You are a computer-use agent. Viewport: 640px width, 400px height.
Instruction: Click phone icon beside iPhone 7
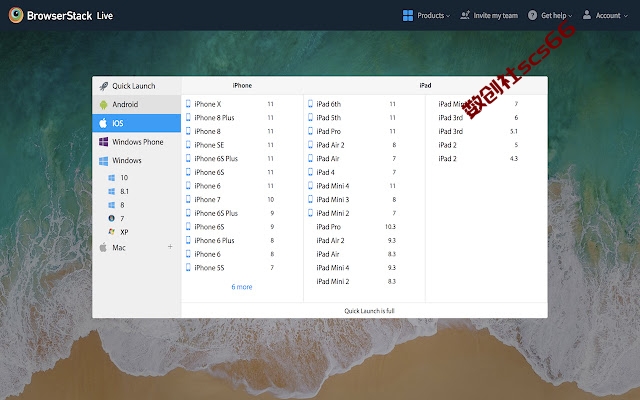(x=188, y=199)
